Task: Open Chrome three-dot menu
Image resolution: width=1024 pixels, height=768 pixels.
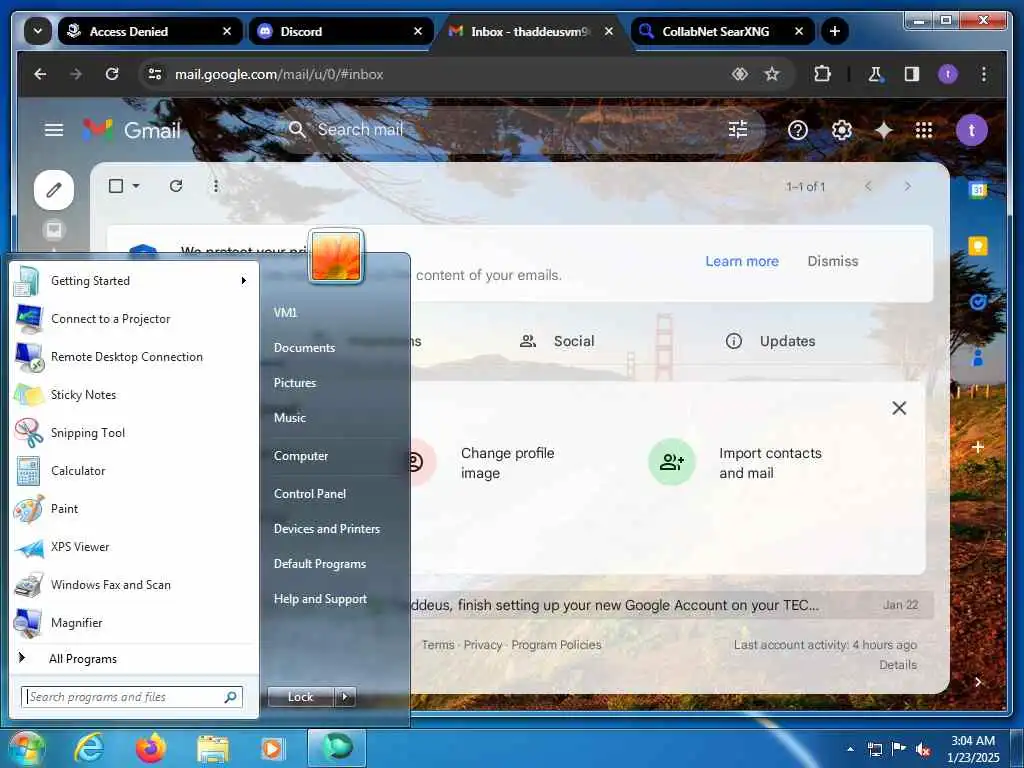Action: coord(984,74)
